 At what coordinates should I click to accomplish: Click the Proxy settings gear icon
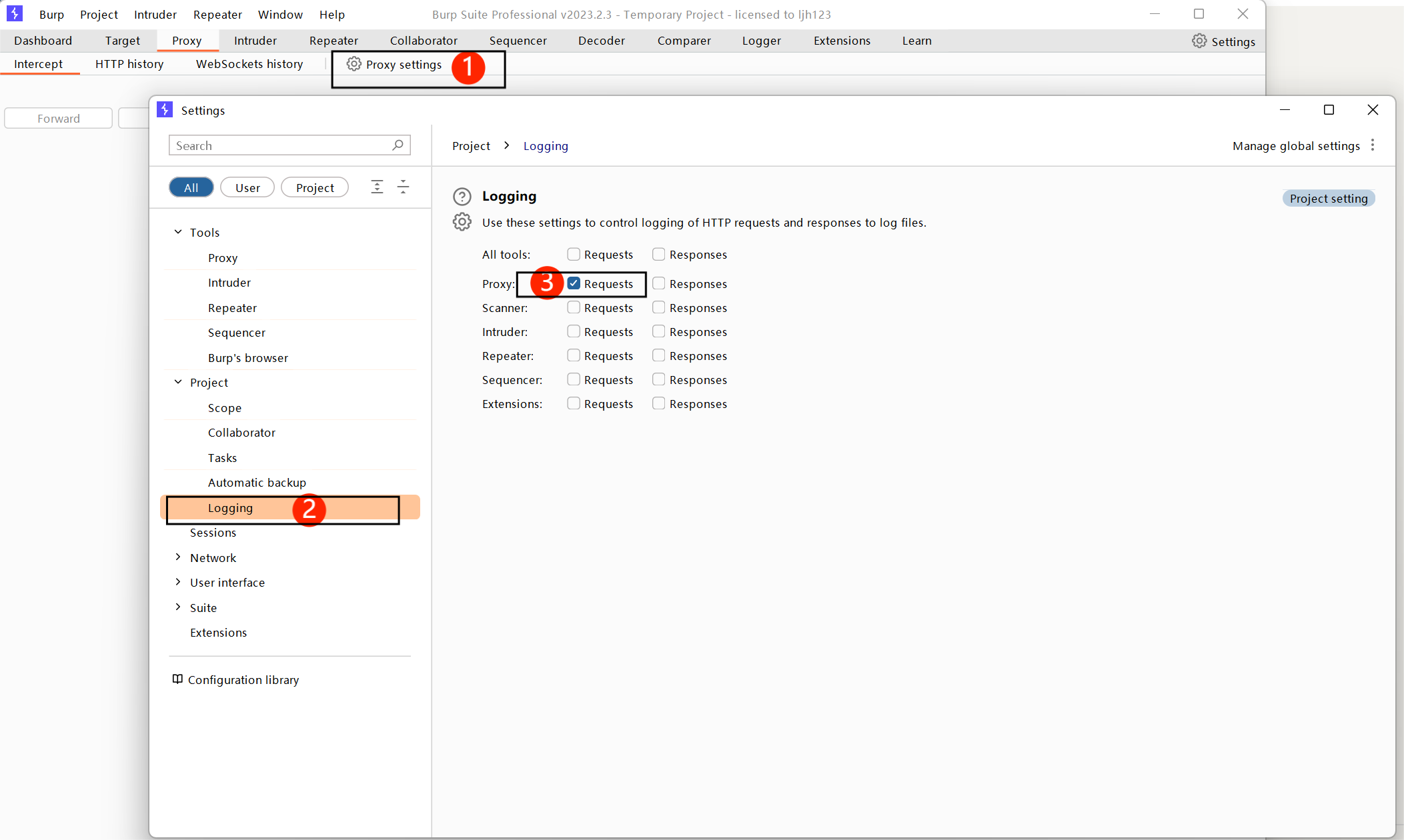pos(354,64)
